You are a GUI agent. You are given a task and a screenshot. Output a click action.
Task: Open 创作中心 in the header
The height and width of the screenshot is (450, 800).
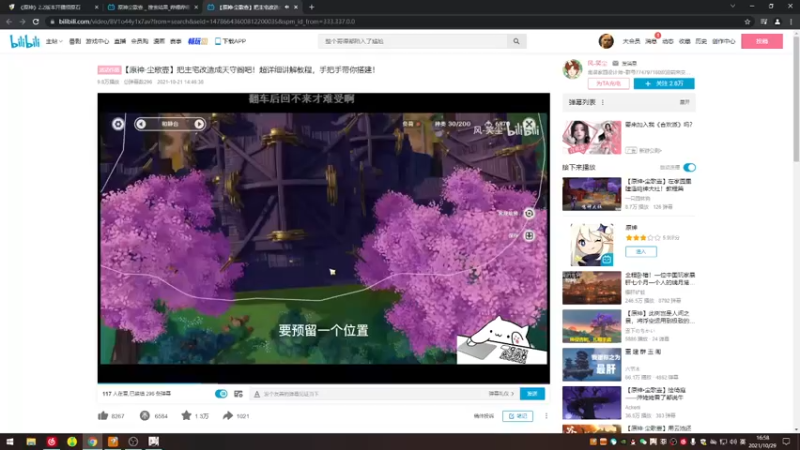[x=723, y=41]
